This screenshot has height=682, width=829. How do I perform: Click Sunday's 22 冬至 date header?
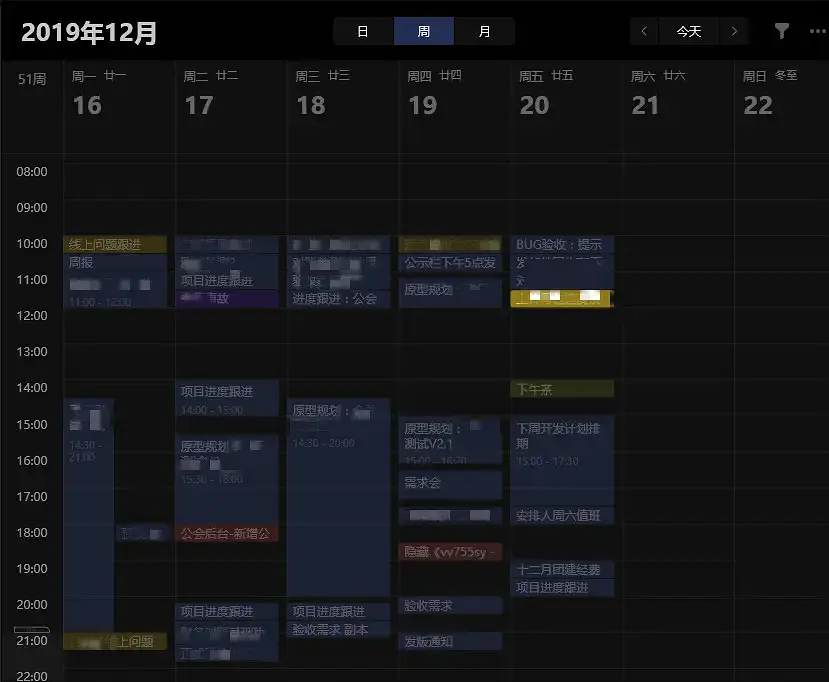tap(758, 104)
